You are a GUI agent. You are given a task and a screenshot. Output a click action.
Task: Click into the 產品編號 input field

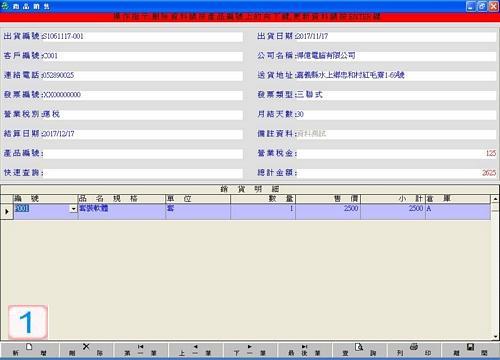[143, 154]
